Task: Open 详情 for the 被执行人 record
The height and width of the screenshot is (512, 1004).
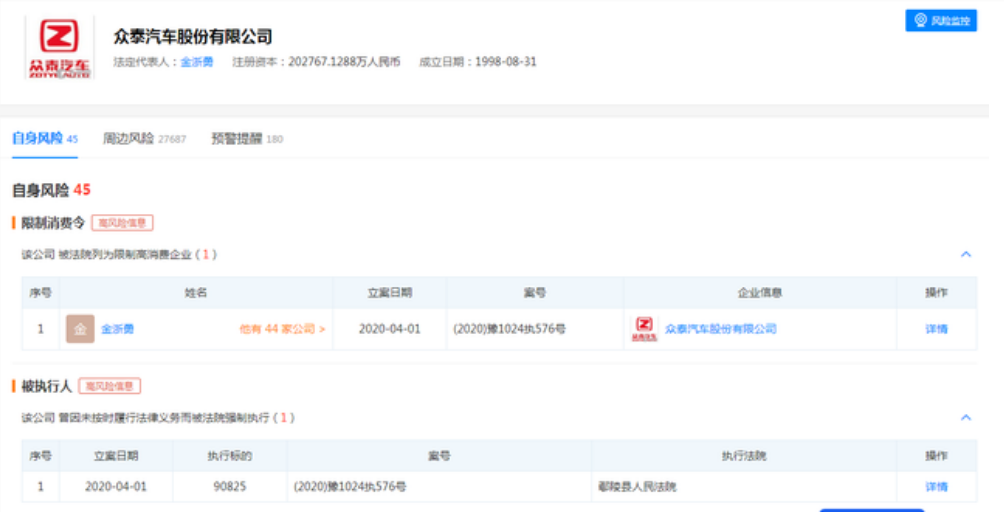Action: pos(936,487)
